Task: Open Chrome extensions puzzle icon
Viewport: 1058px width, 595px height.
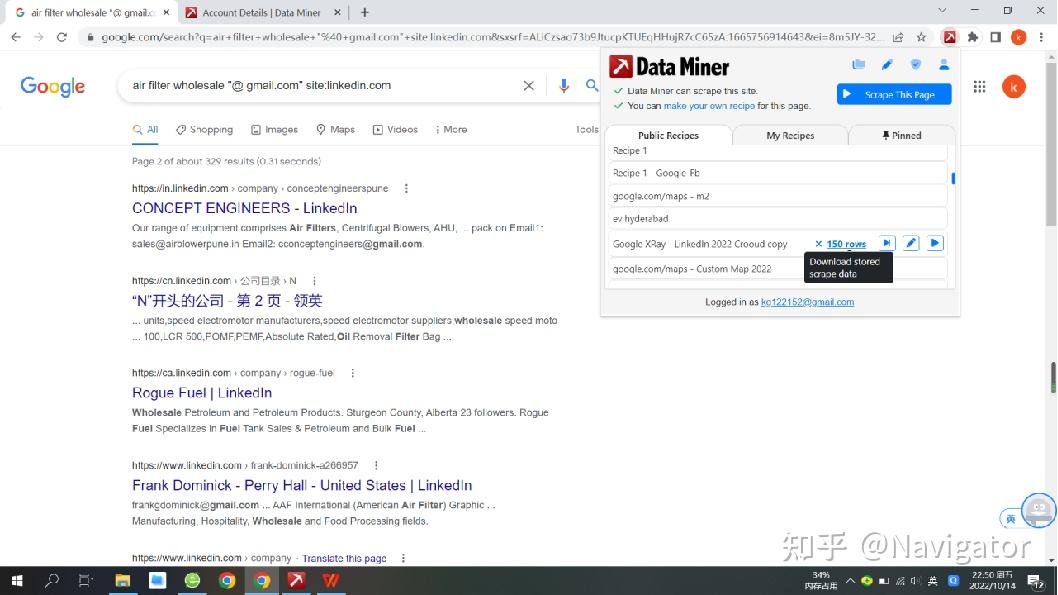Action: (972, 37)
